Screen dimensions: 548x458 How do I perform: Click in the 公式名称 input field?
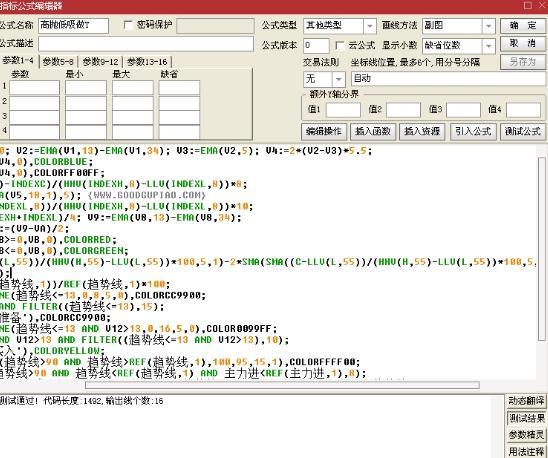click(x=73, y=26)
